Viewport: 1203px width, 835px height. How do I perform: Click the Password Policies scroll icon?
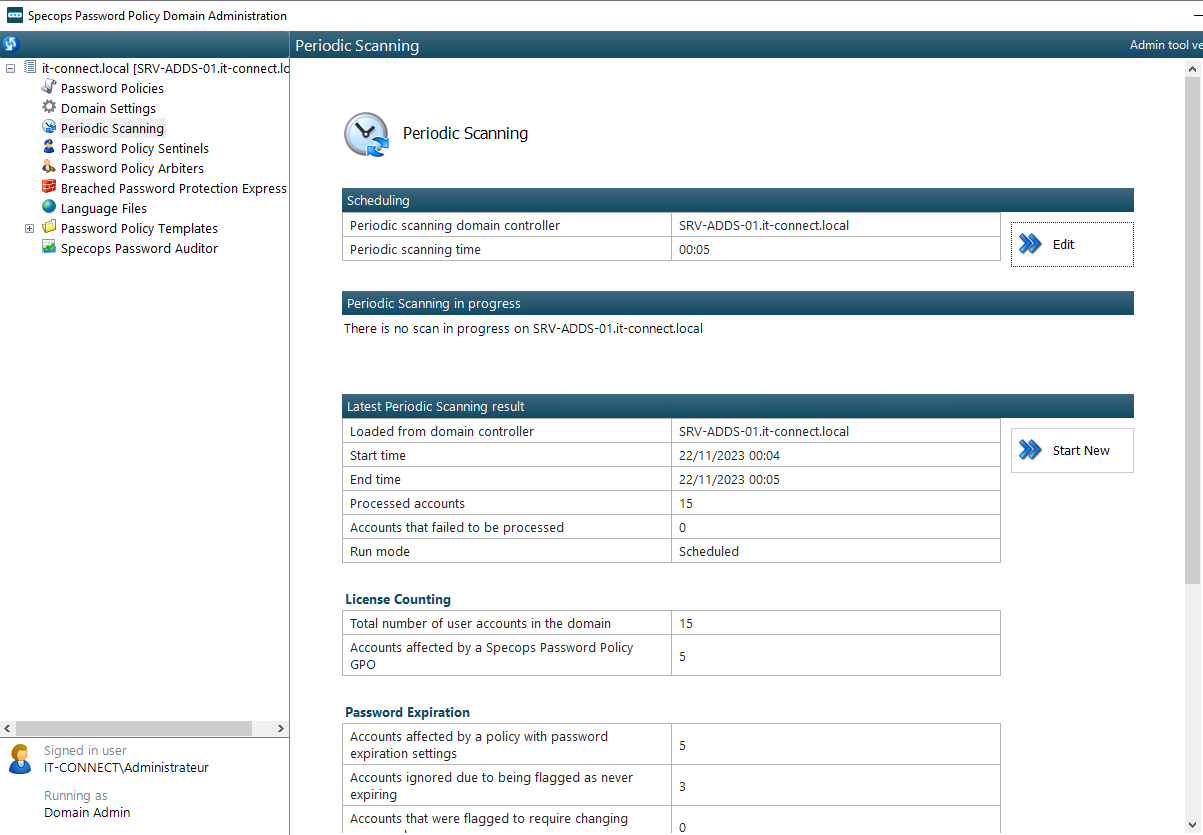click(x=49, y=87)
